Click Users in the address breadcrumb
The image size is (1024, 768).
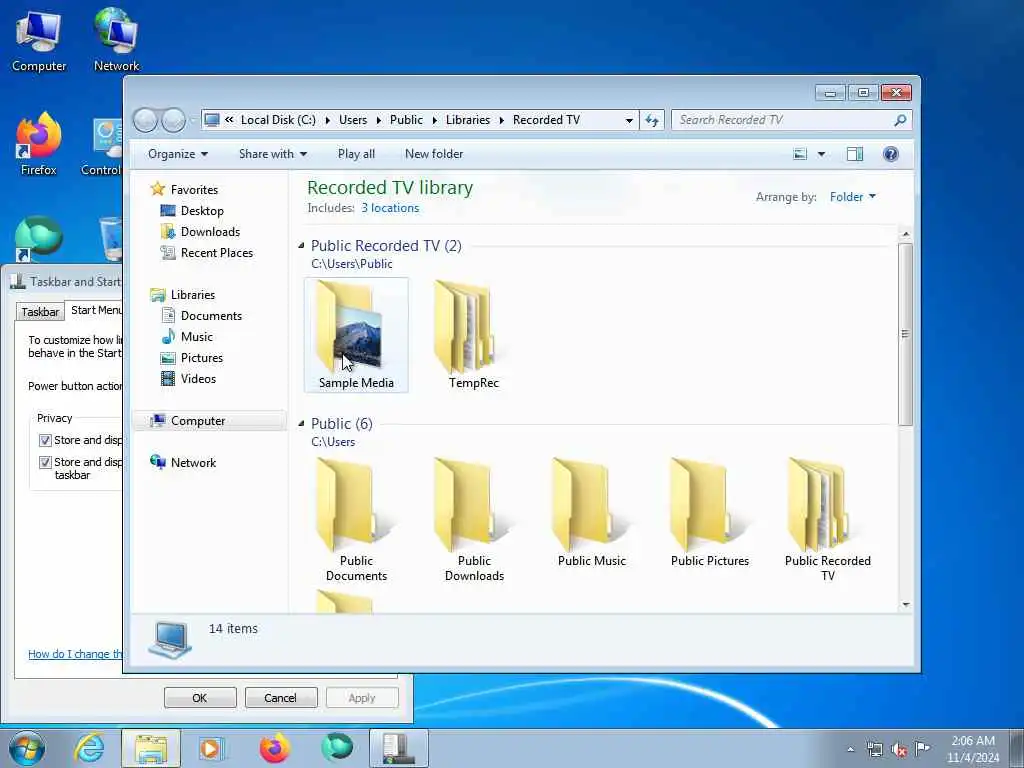(353, 120)
